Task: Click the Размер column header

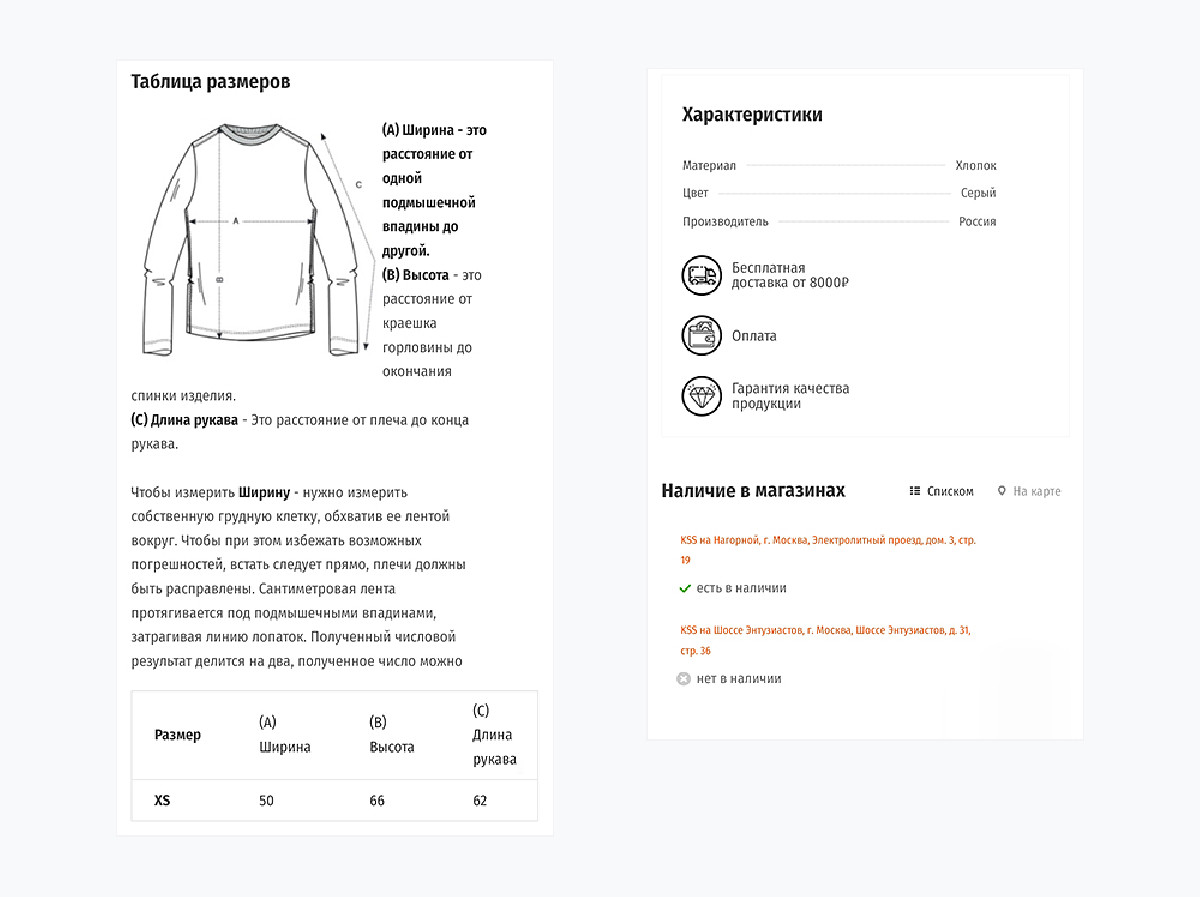Action: (x=177, y=735)
